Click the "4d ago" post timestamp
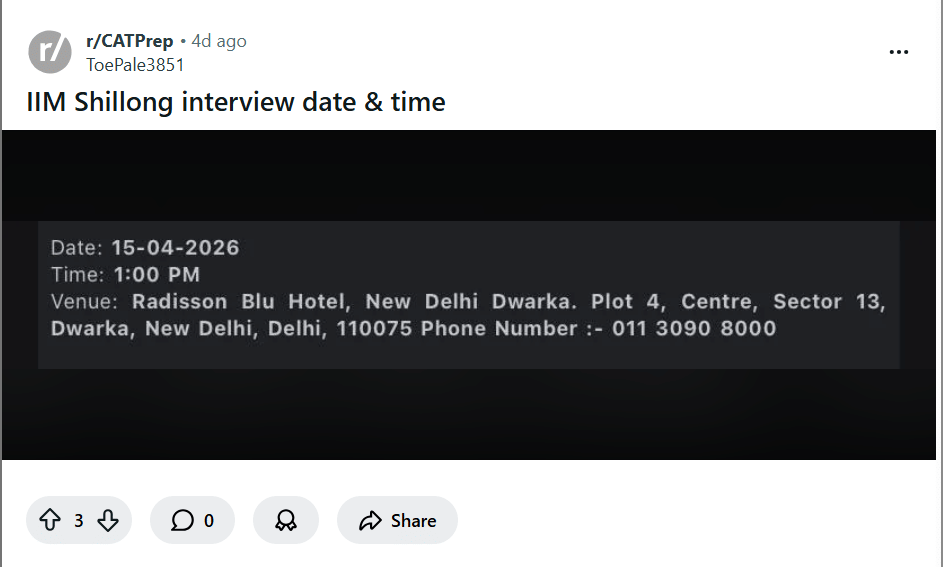This screenshot has width=943, height=567. (x=219, y=41)
